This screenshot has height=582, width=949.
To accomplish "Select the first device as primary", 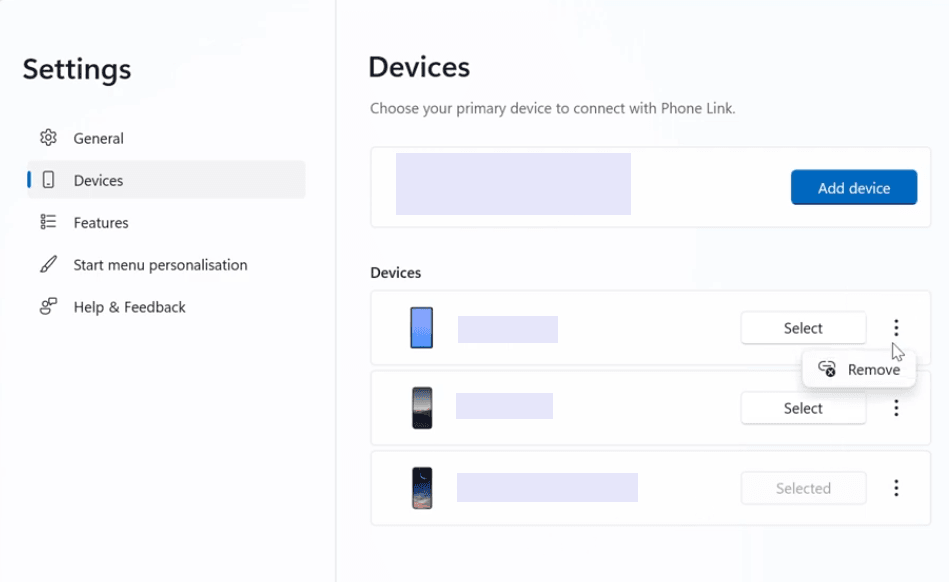I will pos(803,328).
